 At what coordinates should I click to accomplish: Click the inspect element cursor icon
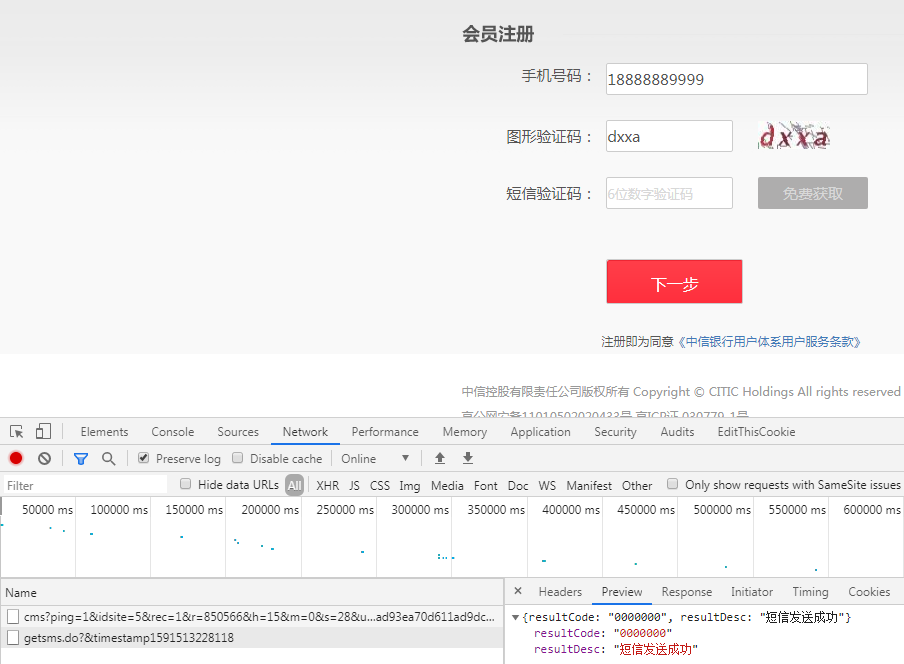pos(16,431)
